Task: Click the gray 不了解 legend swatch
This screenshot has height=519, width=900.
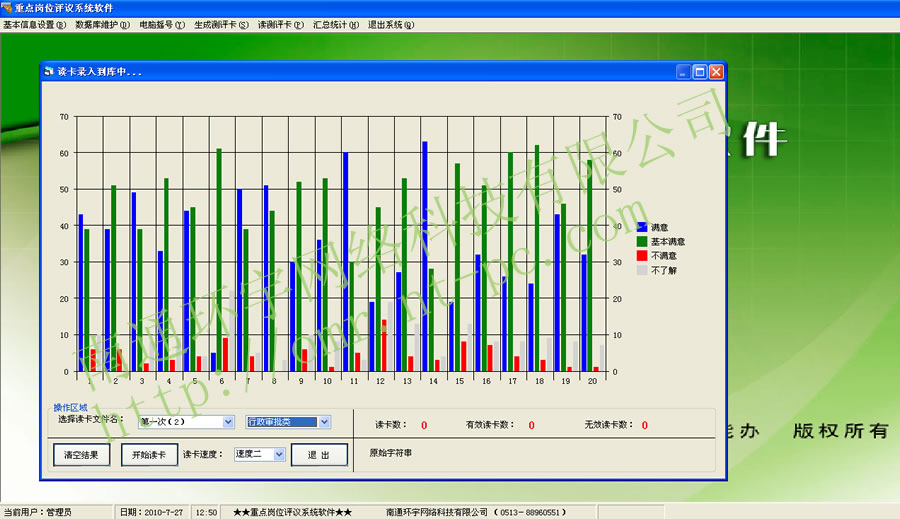Action: [x=642, y=270]
